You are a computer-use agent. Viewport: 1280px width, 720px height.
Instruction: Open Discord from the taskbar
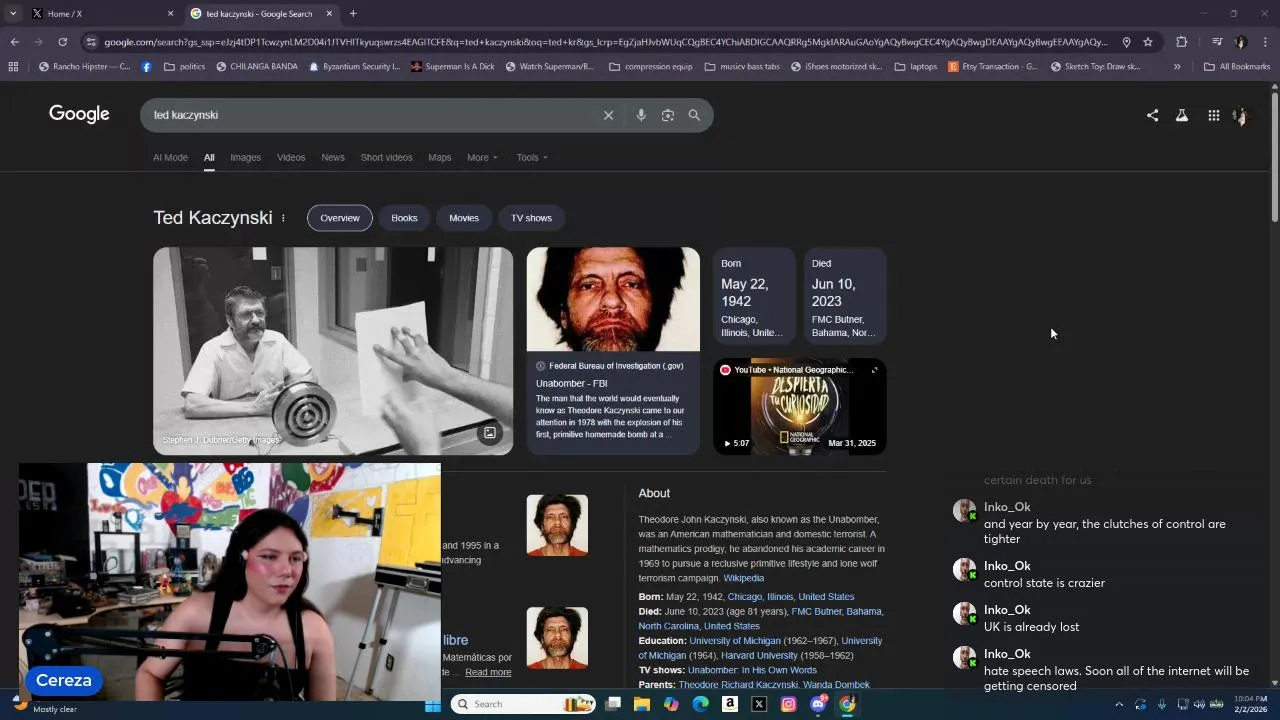[818, 704]
